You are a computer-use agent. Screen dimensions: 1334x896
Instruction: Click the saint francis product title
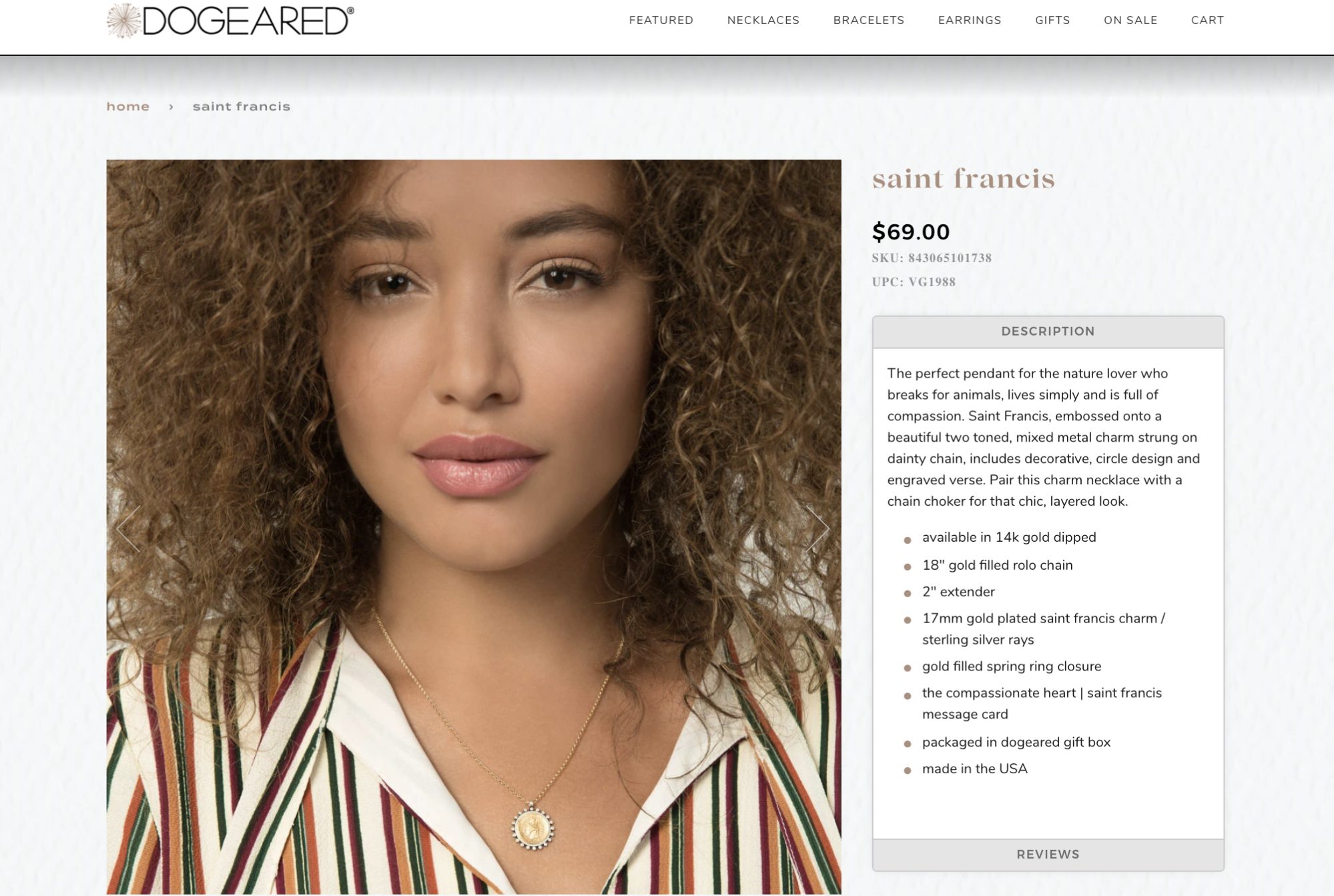coord(963,179)
